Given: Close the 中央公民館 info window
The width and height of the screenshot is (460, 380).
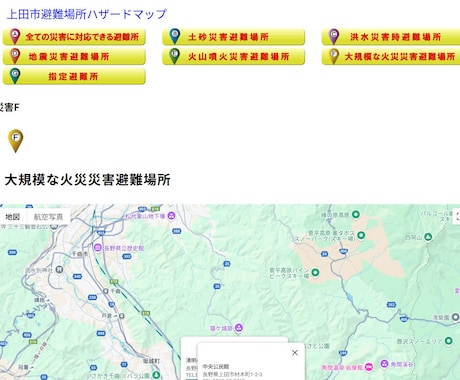Looking at the screenshot, I should 295,353.
